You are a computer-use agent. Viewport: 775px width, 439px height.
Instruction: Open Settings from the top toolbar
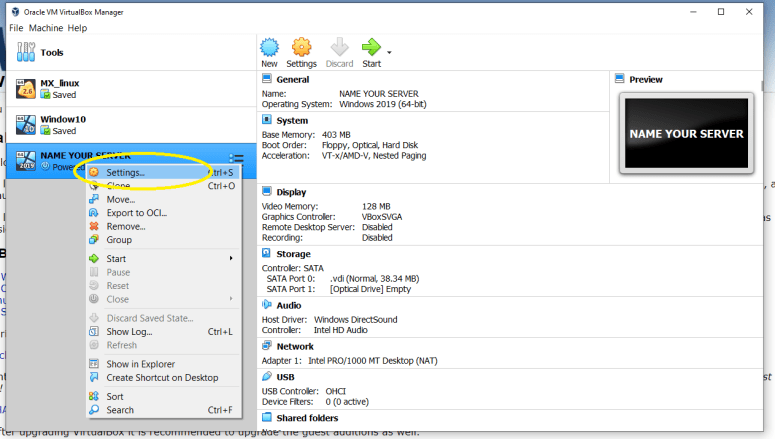(x=301, y=51)
